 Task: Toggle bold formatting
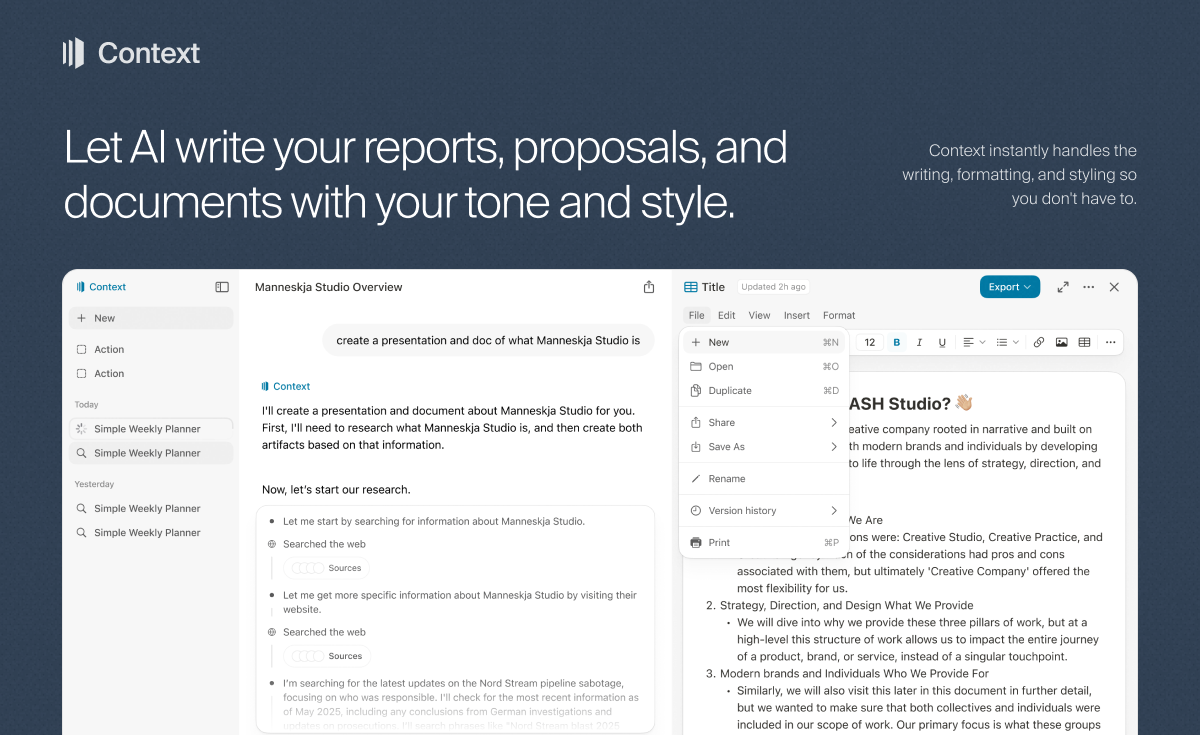coord(897,342)
